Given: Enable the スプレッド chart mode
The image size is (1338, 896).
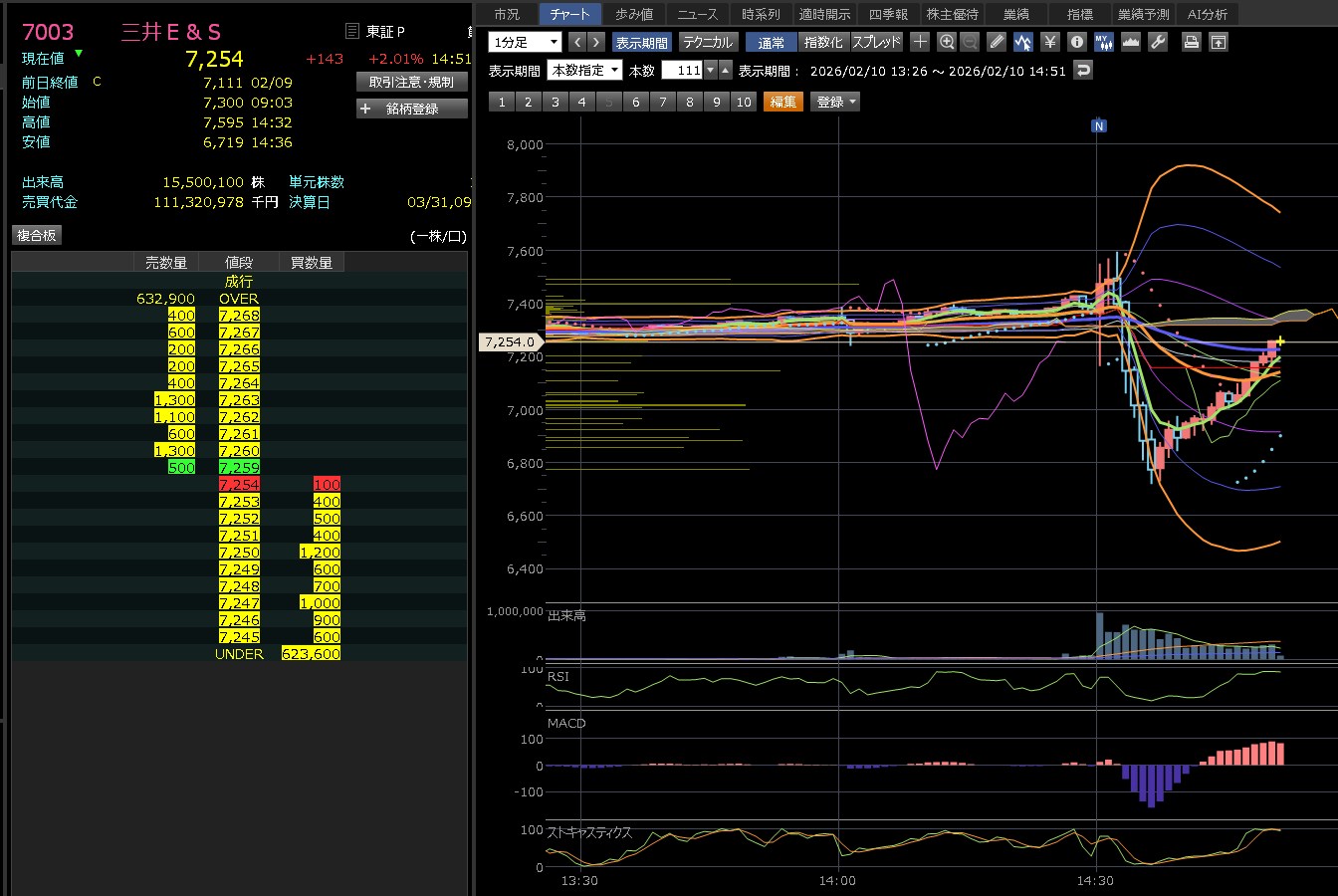Looking at the screenshot, I should point(876,43).
